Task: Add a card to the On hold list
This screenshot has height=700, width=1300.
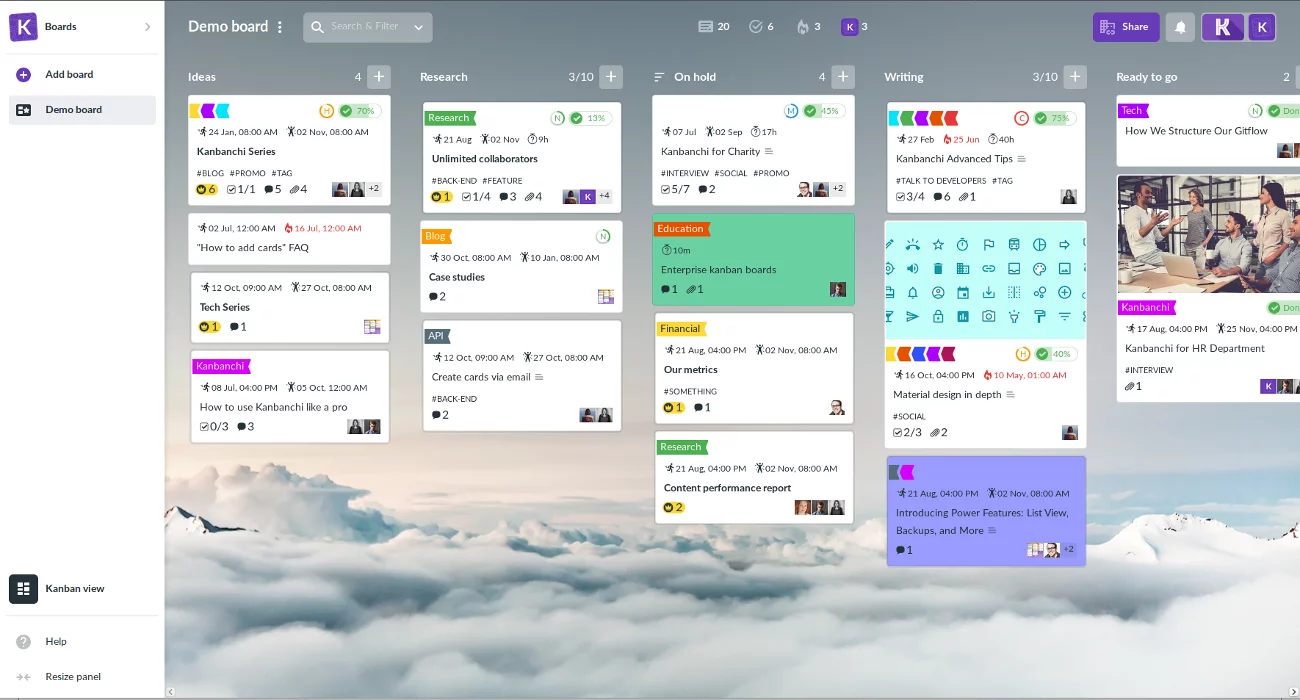Action: pos(843,77)
